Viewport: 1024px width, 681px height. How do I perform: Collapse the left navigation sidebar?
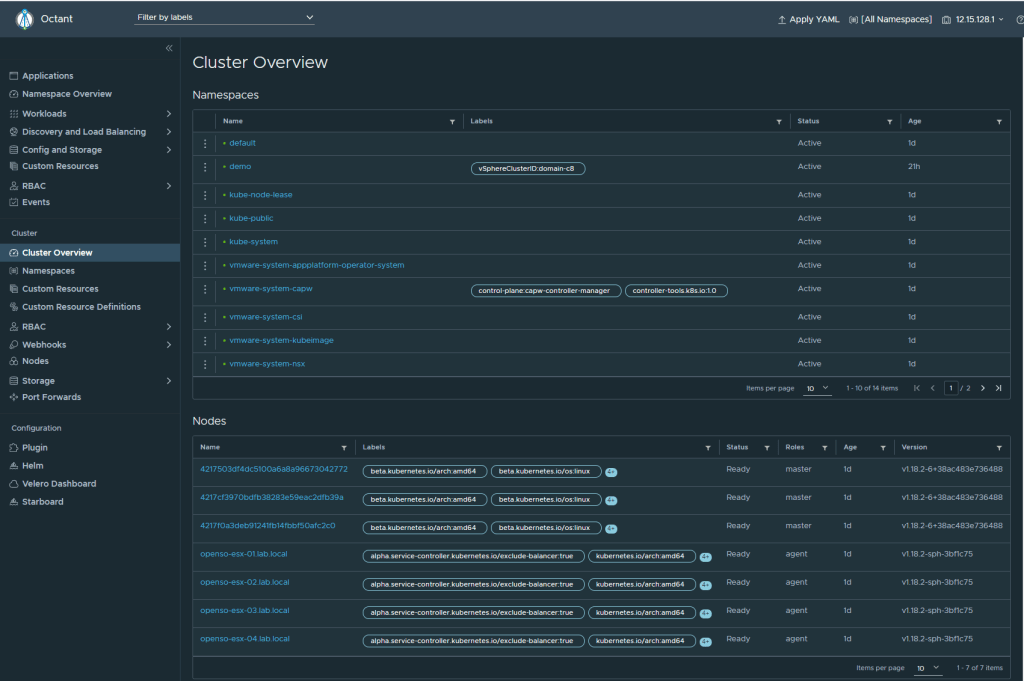169,48
